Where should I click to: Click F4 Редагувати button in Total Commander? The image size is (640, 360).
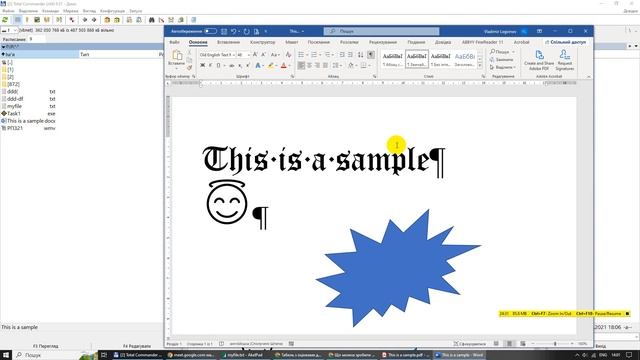tap(137, 346)
